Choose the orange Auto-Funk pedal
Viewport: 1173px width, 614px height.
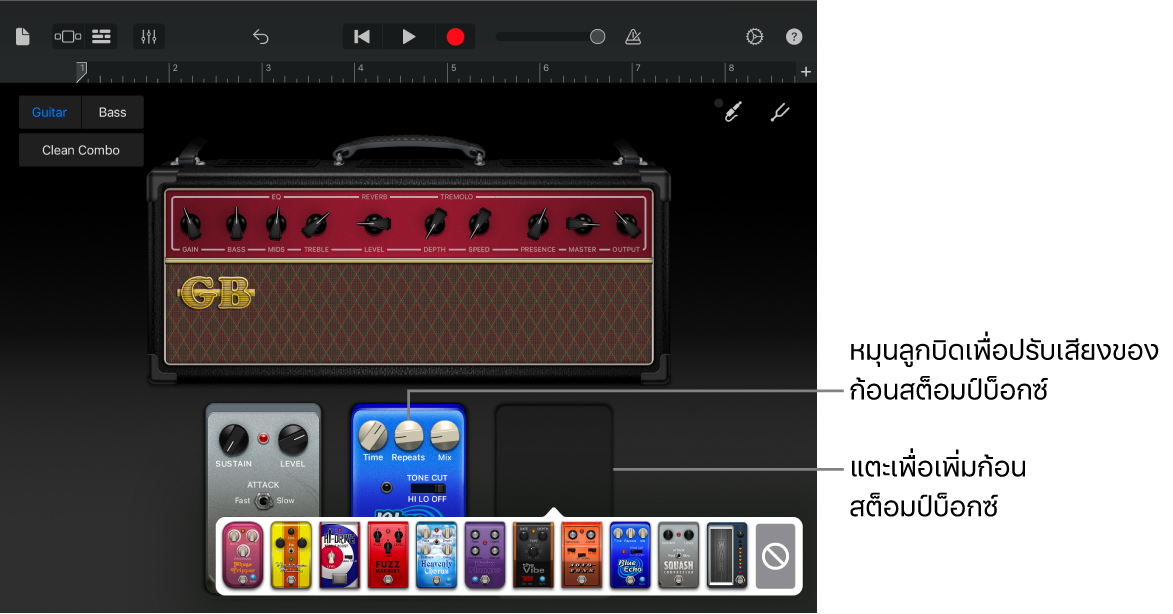coord(581,556)
